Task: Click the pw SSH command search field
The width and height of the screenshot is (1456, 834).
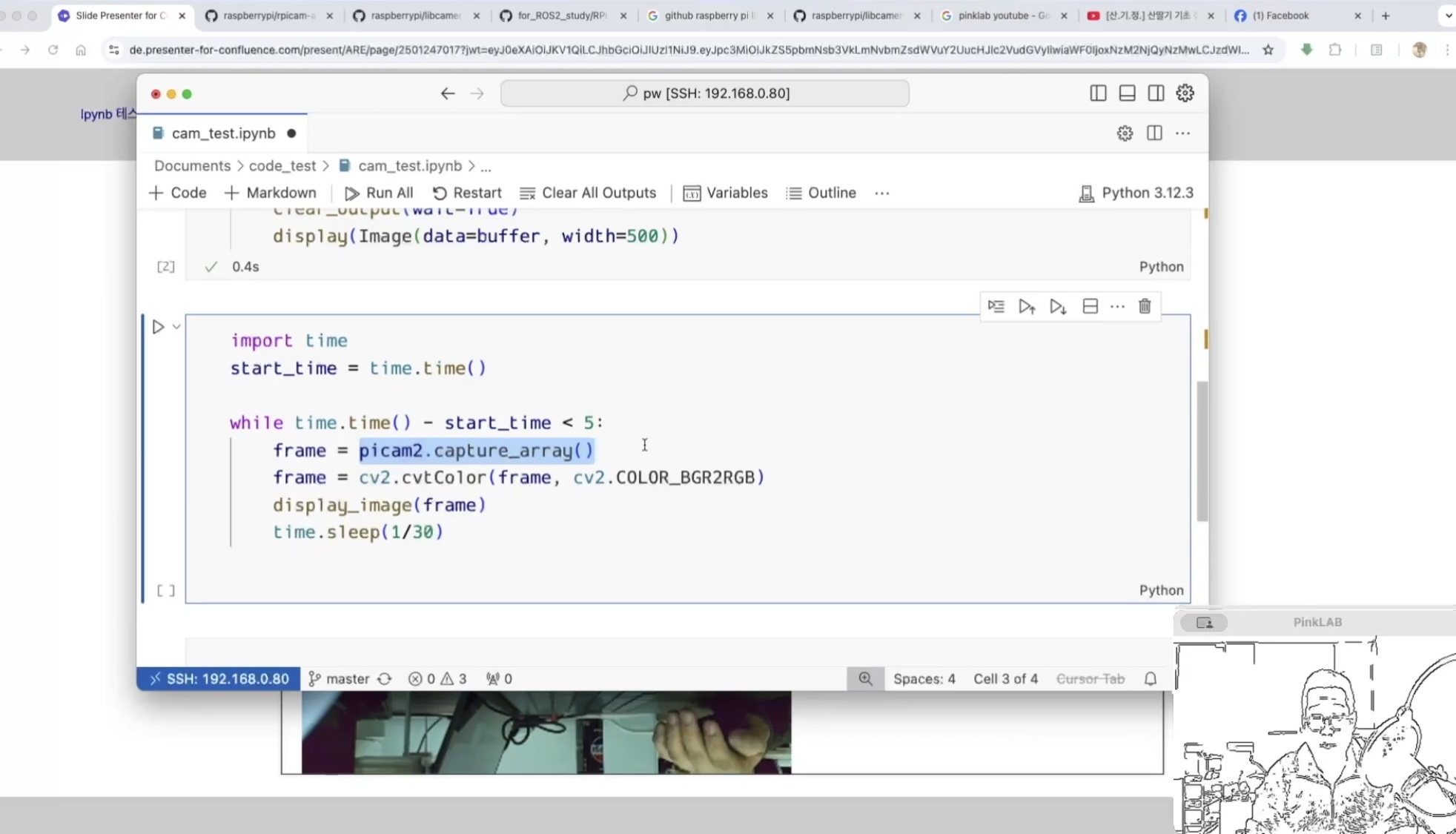Action: pyautogui.click(x=704, y=93)
